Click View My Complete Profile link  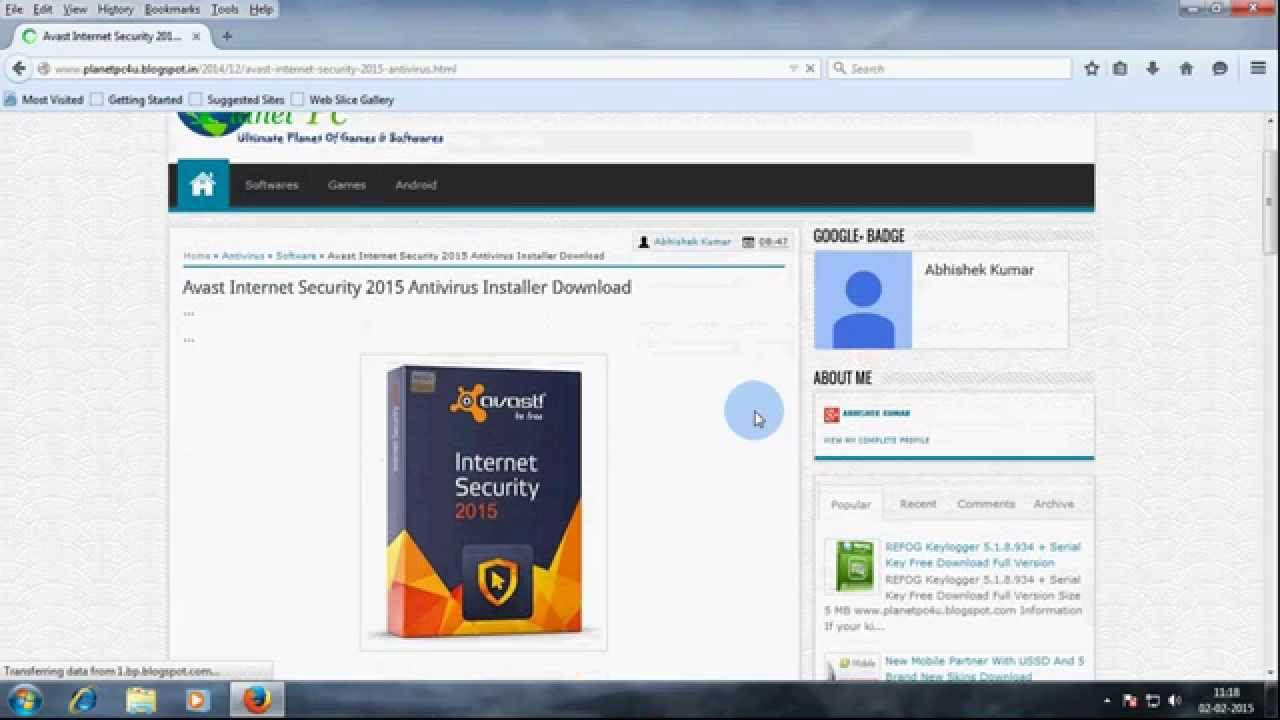pyautogui.click(x=877, y=440)
